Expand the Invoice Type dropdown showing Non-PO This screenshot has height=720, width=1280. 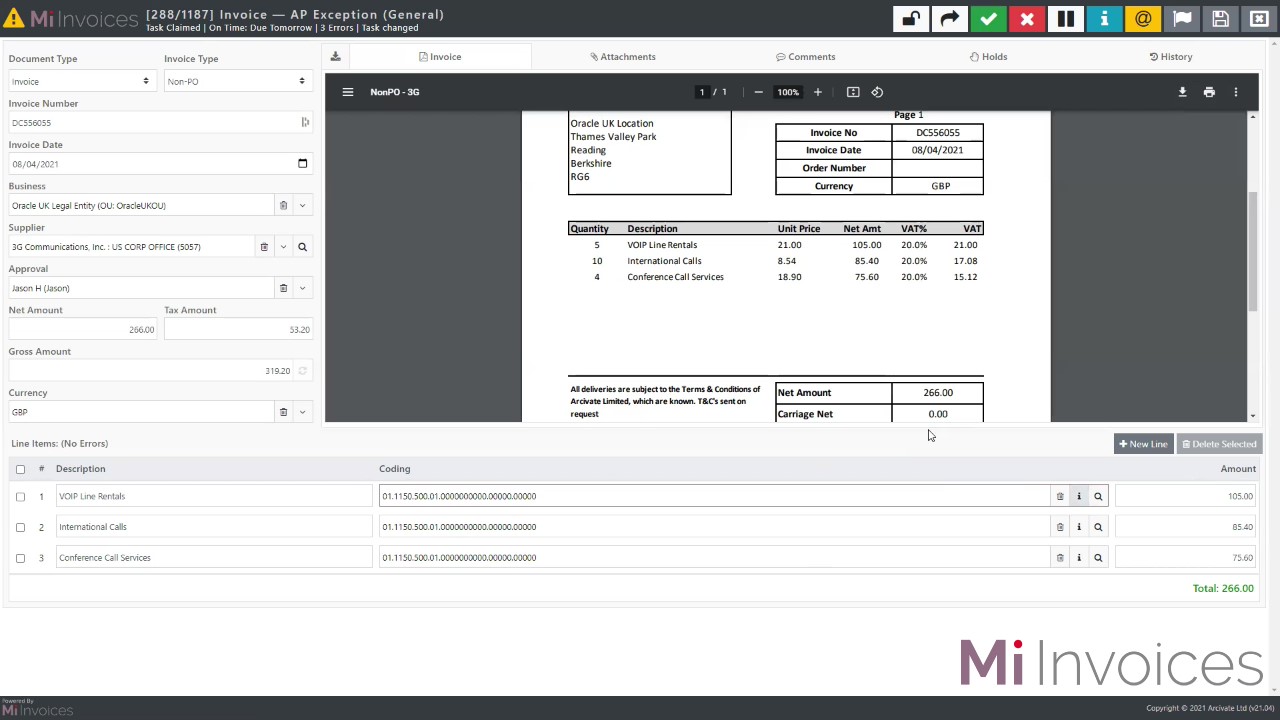coord(300,81)
